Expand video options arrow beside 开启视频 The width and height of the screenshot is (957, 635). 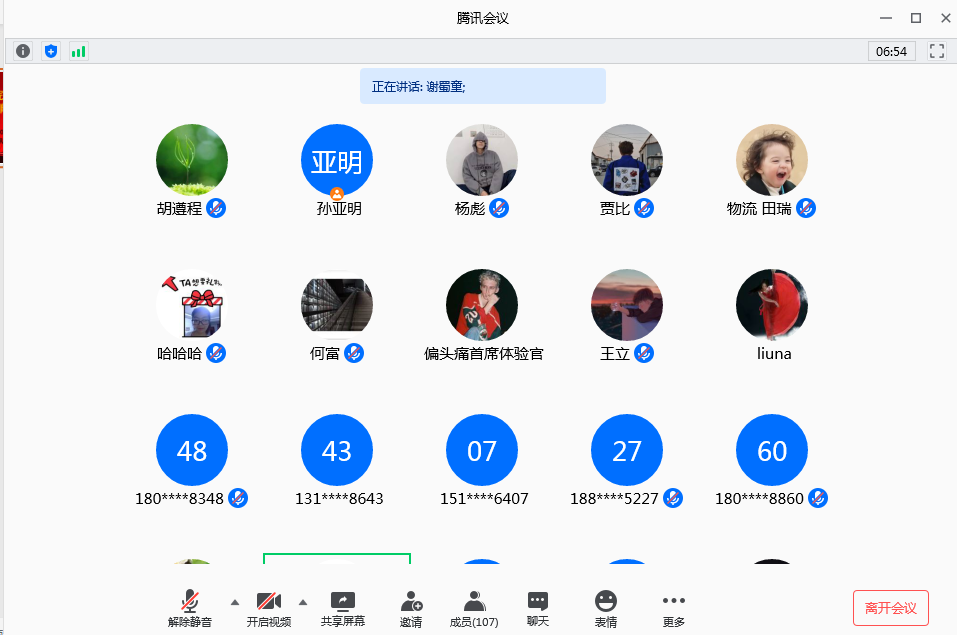303,602
